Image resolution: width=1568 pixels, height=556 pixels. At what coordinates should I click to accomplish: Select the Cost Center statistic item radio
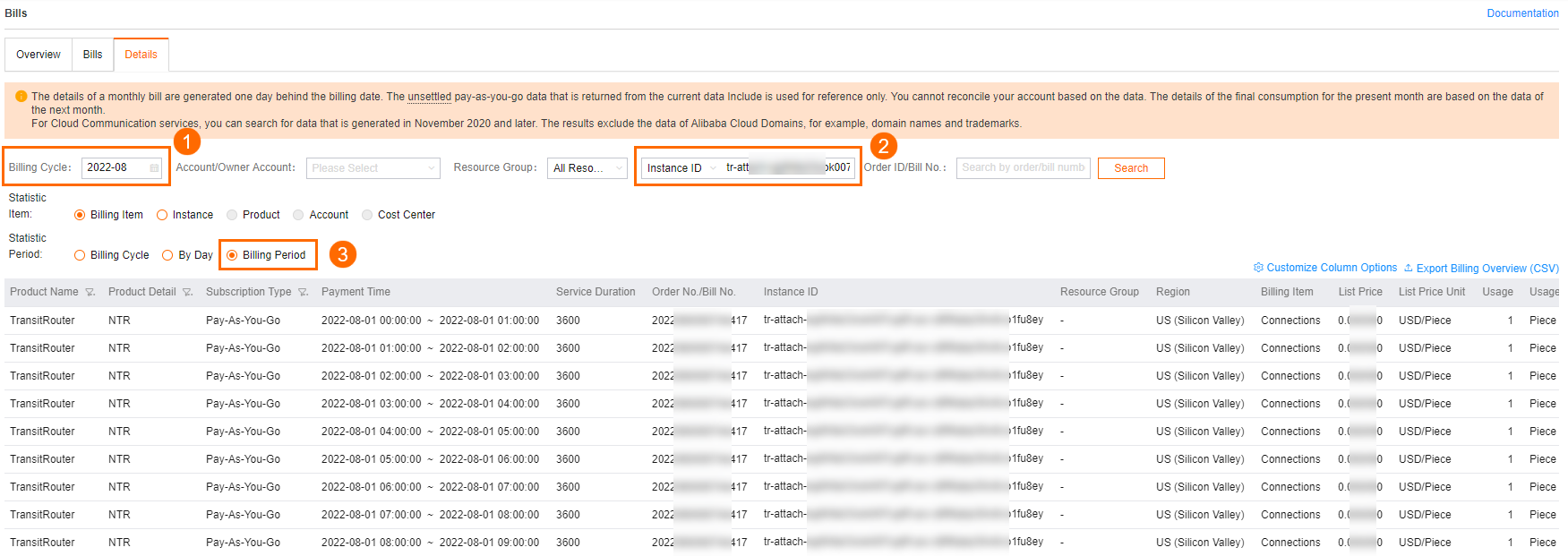click(367, 215)
